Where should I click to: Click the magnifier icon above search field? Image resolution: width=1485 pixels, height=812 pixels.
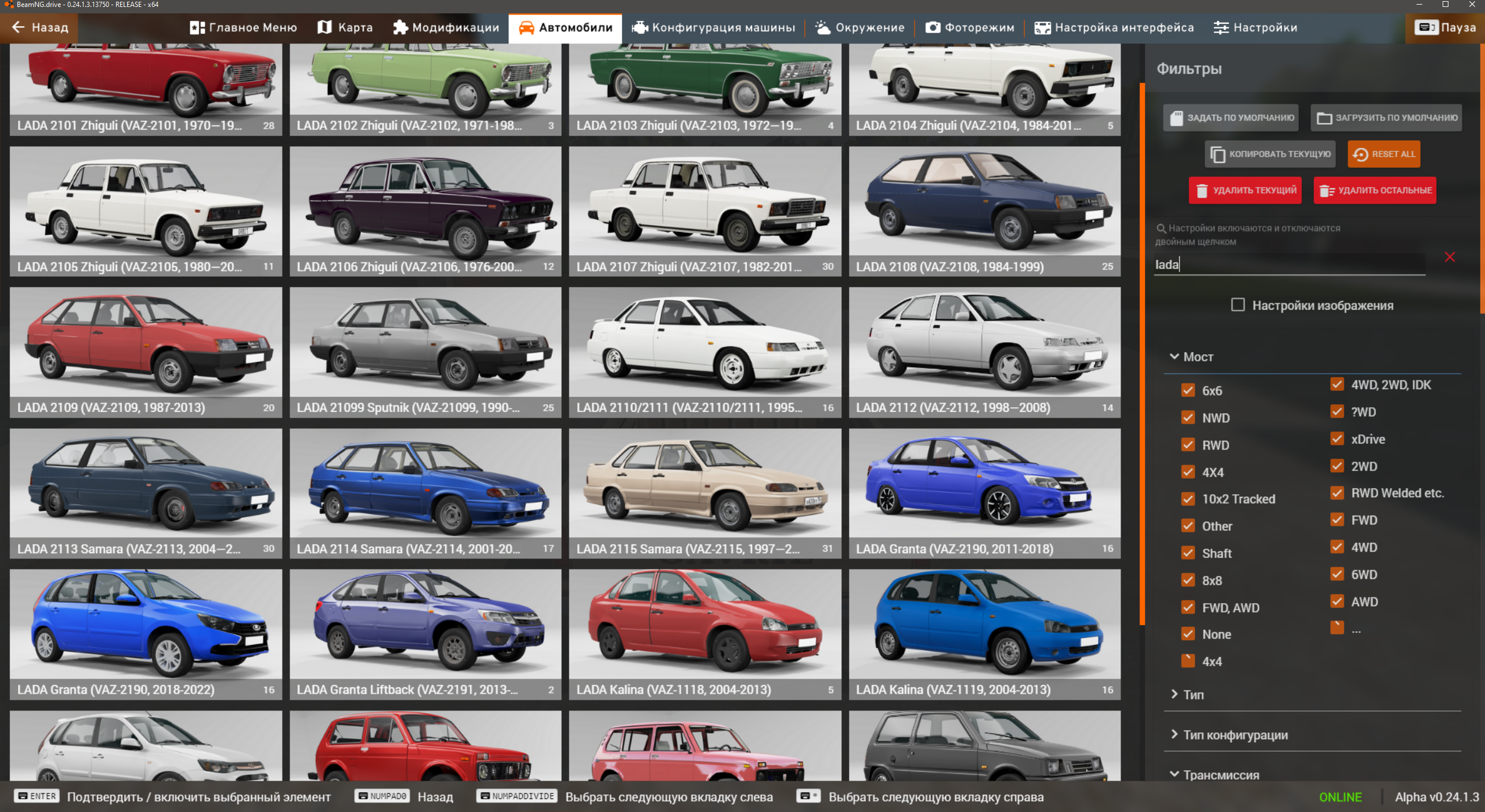tap(1161, 229)
